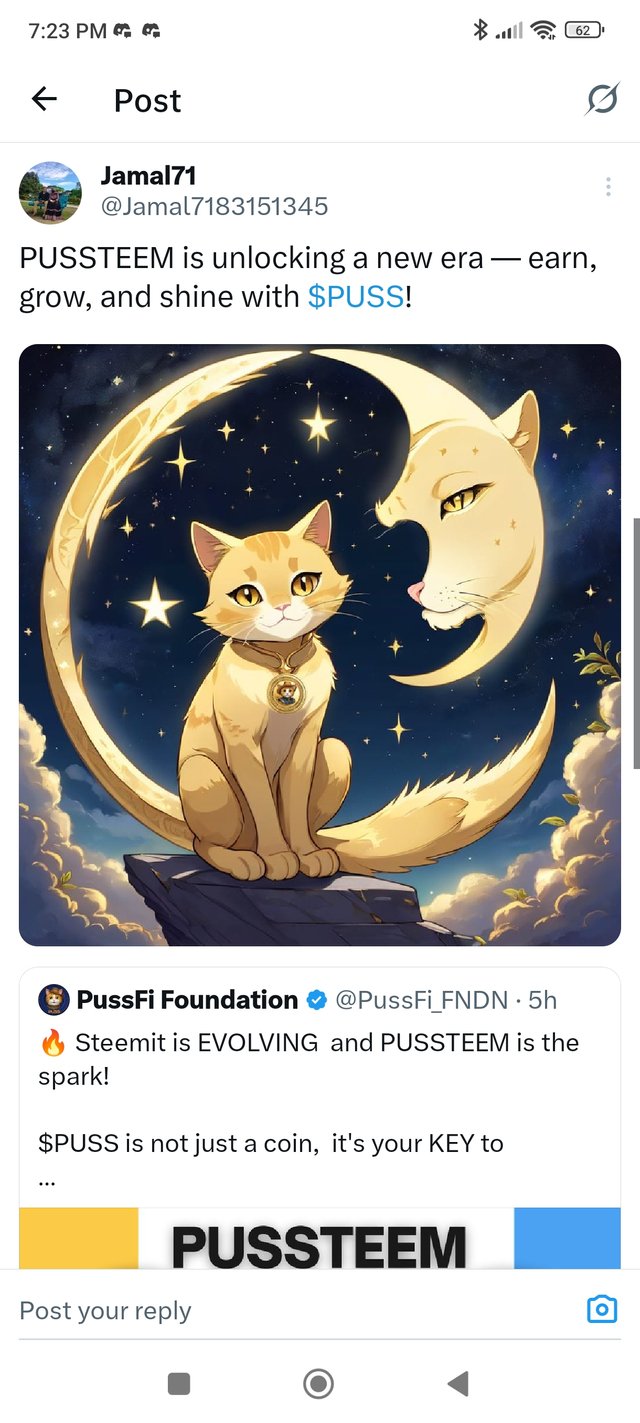Screen dimensions: 640x1423
Task: Open the Grok slash-circle icon
Action: 602,99
